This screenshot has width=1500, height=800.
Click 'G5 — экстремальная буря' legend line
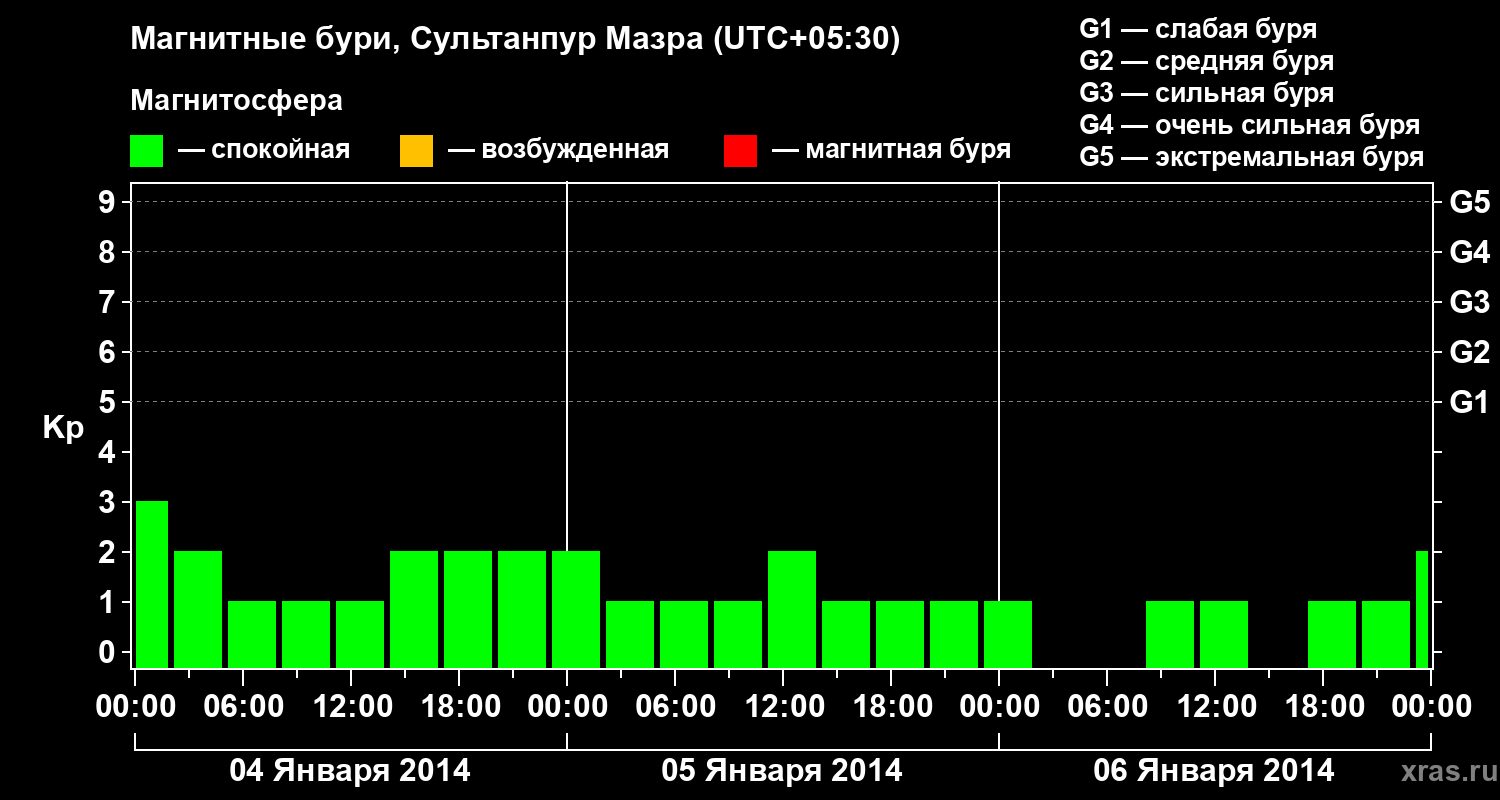pyautogui.click(x=1252, y=157)
